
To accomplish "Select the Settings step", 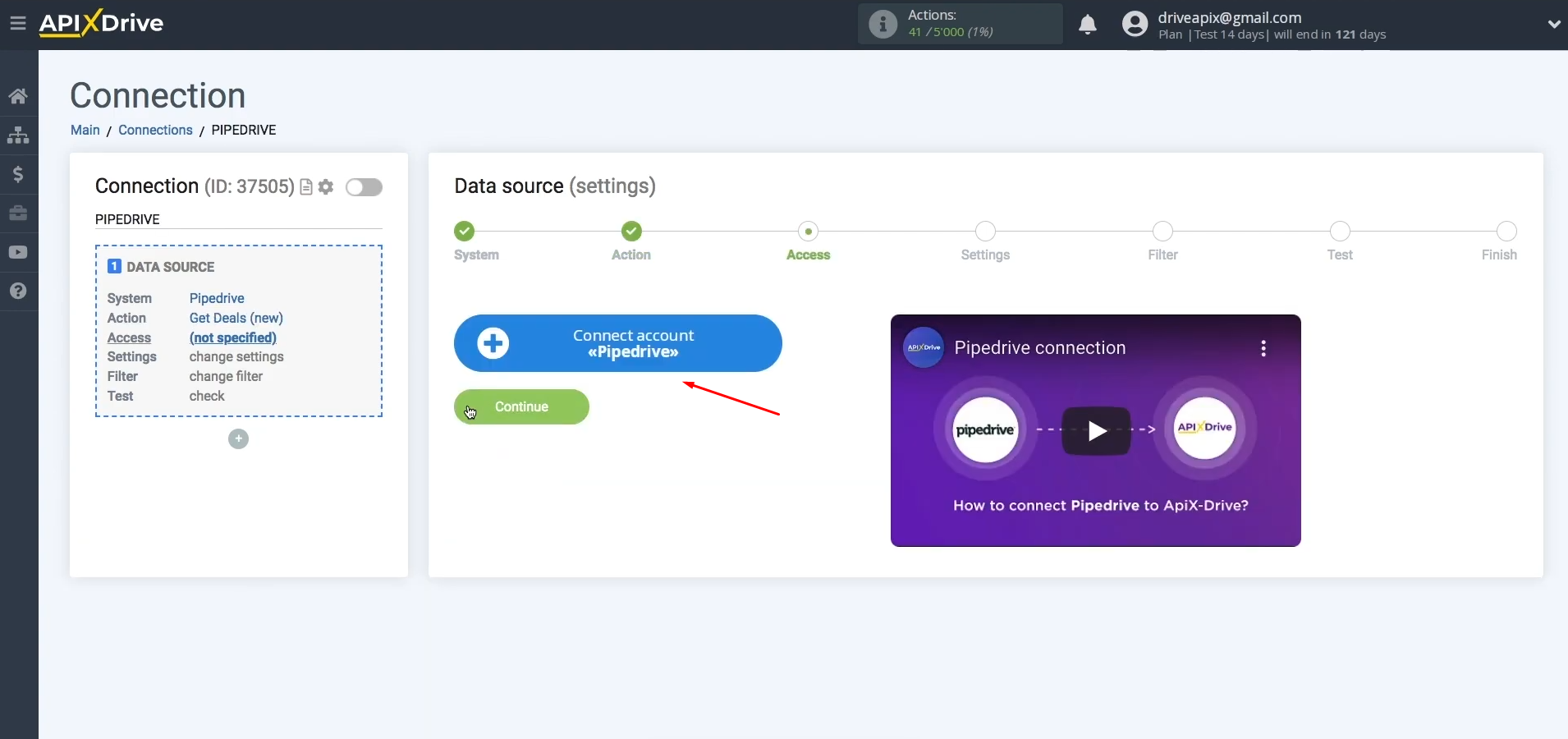I will coord(986,232).
